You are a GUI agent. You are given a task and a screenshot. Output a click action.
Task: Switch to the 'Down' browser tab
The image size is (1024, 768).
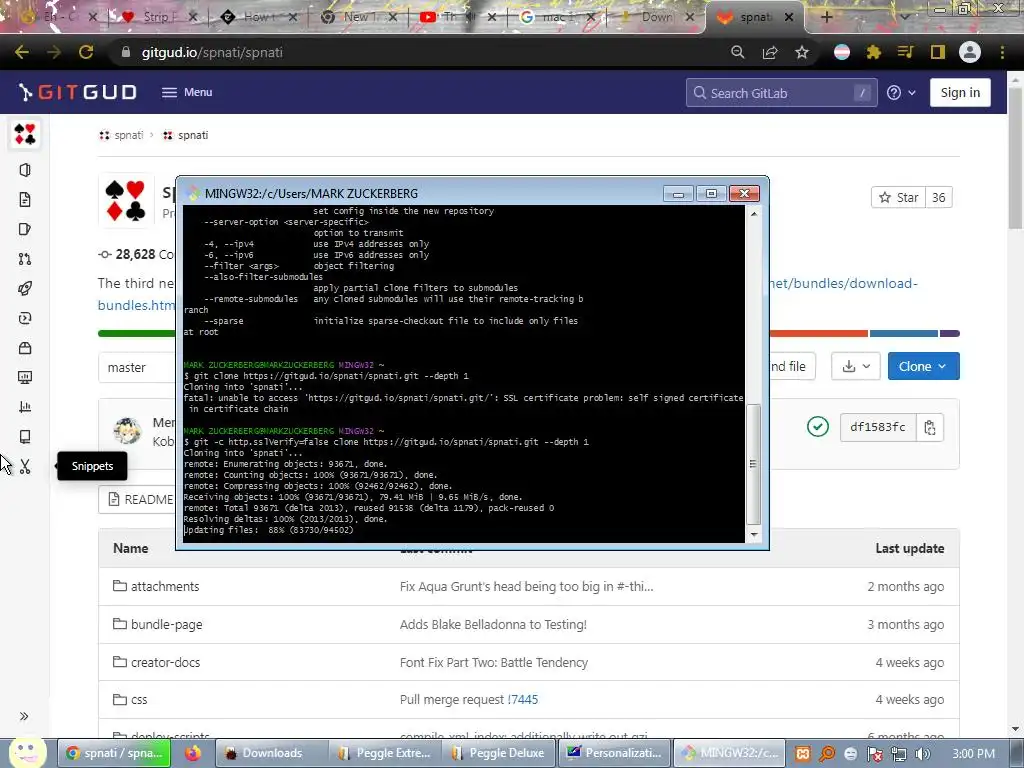pos(656,17)
